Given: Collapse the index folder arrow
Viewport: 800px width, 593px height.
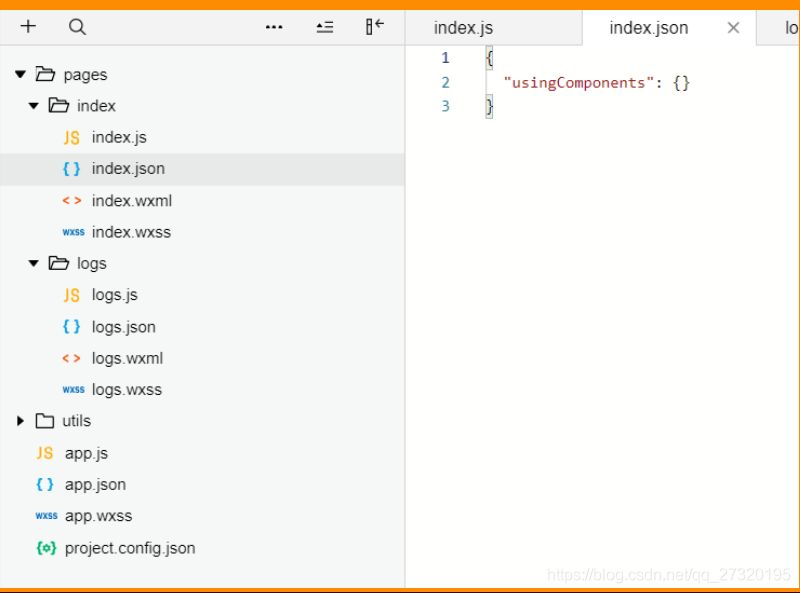Looking at the screenshot, I should coord(34,106).
